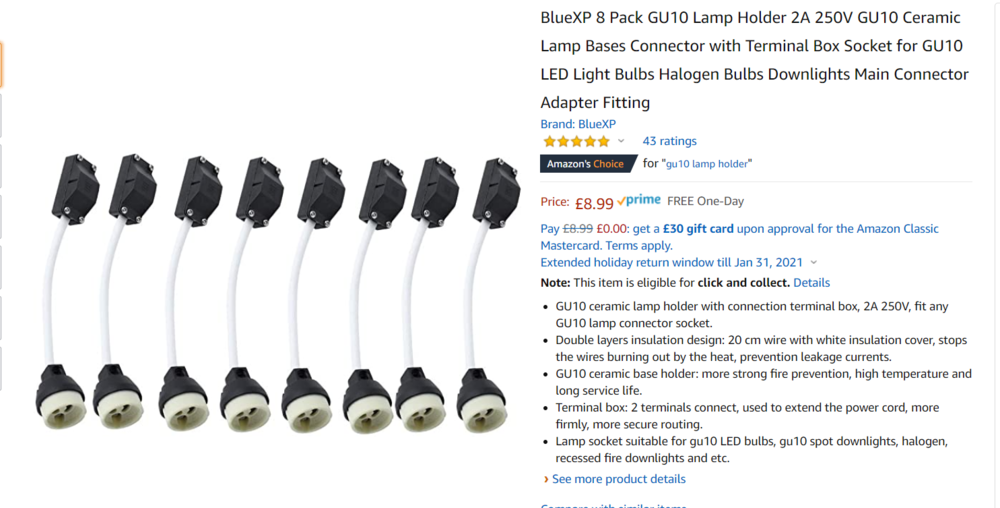Open the 43 ratings link
The image size is (1000, 508).
[x=669, y=142]
